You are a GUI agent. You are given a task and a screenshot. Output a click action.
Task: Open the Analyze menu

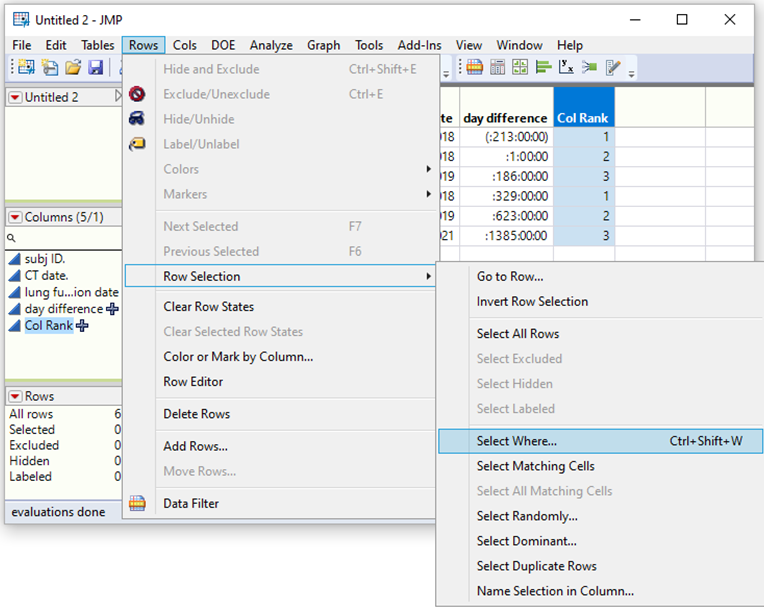point(271,45)
